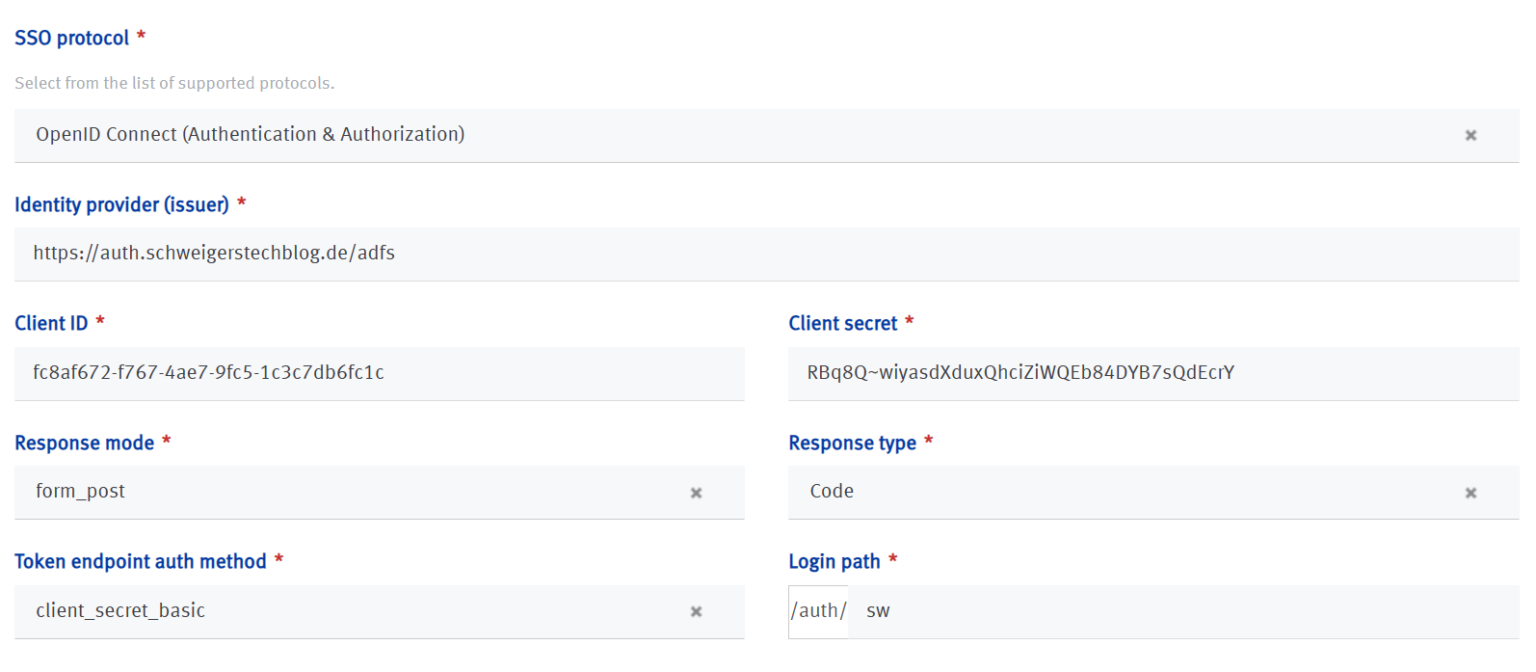
Task: Open the Token endpoint auth method dropdown
Action: tap(400, 611)
